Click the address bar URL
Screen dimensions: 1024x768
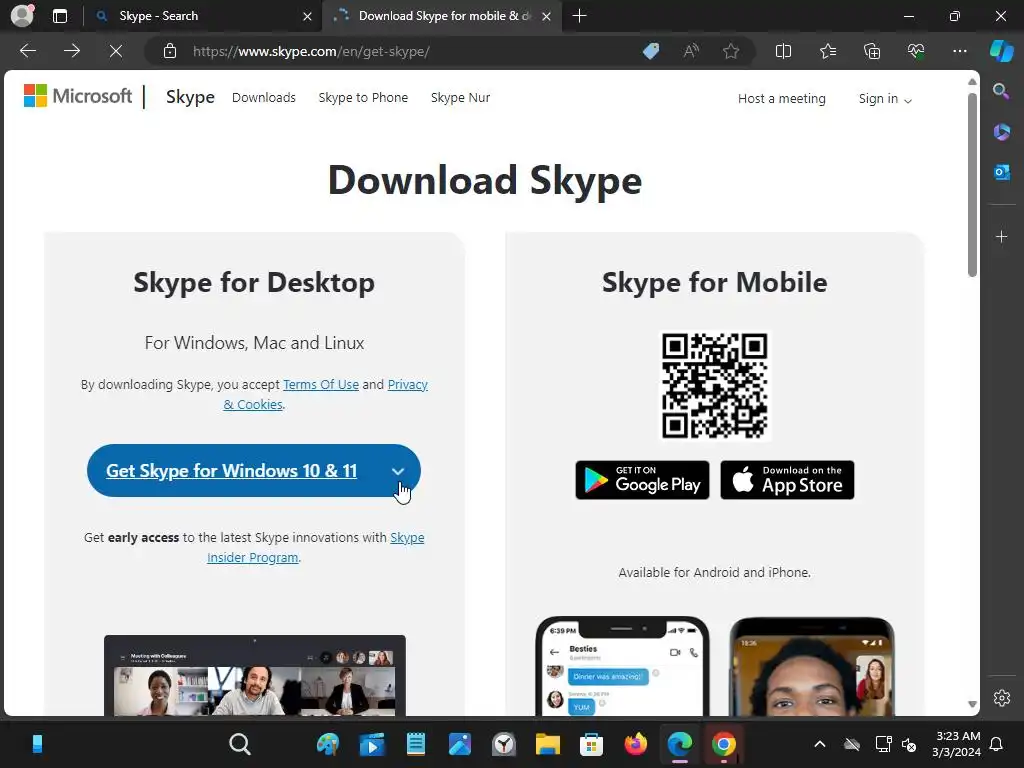point(312,51)
